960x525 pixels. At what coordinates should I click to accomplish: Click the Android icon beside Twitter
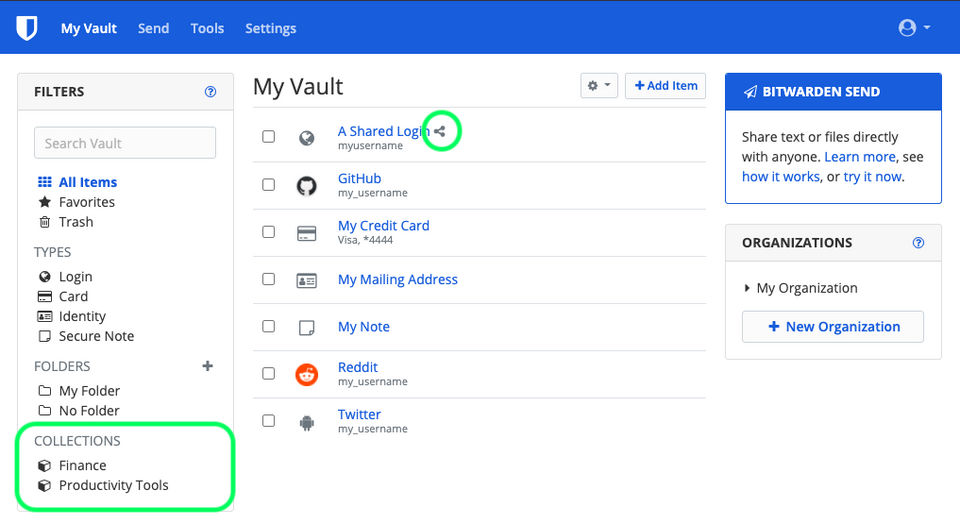(307, 422)
